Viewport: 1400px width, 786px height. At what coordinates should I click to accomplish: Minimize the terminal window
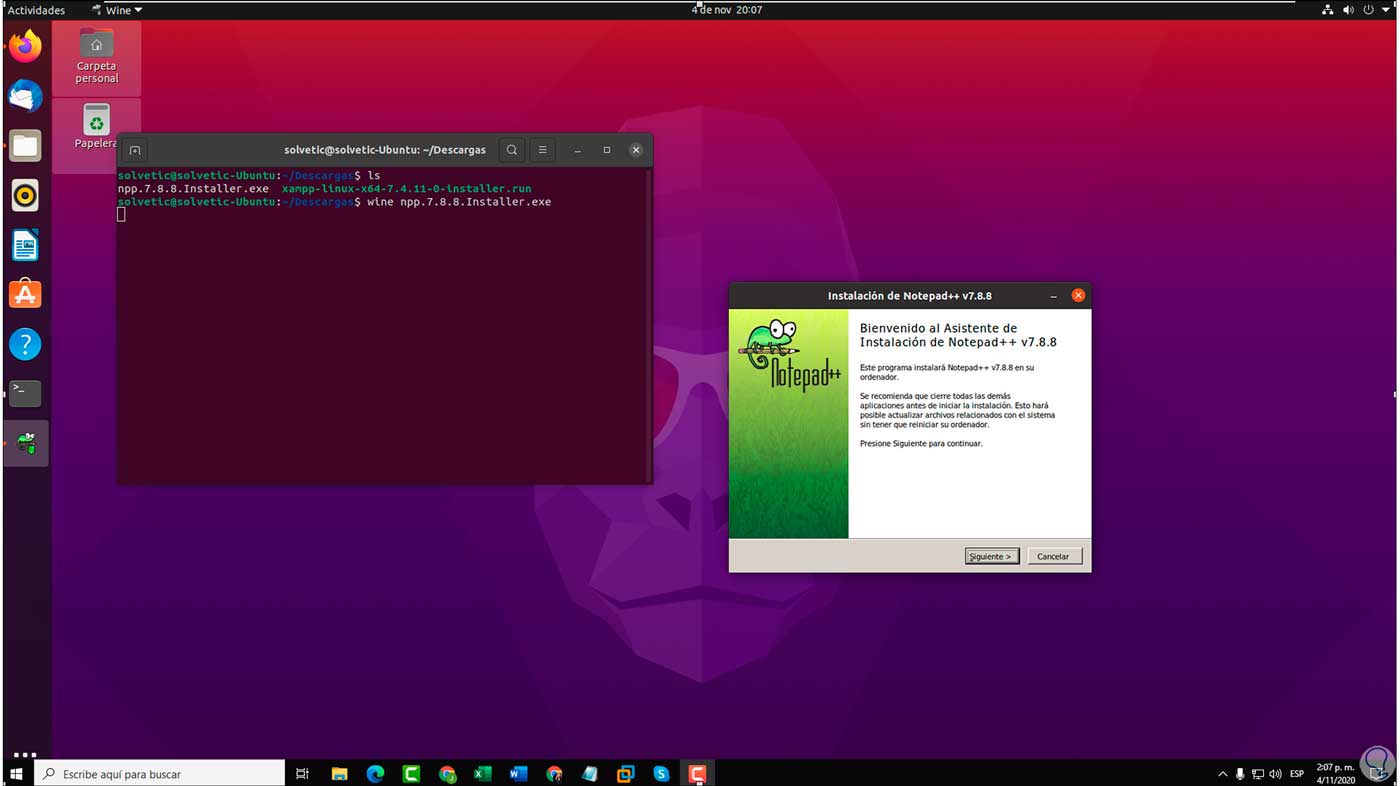pyautogui.click(x=577, y=150)
